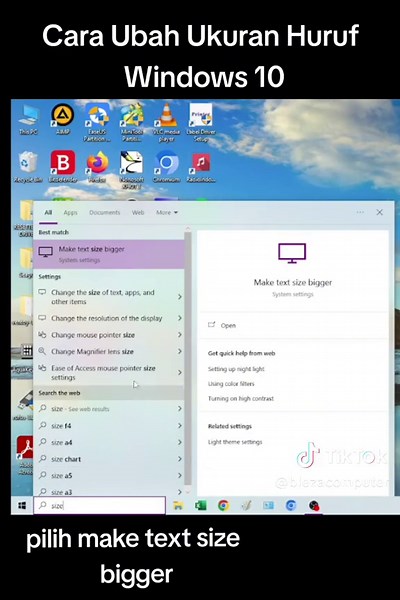Switch to the Apps search tab

[x=70, y=212]
